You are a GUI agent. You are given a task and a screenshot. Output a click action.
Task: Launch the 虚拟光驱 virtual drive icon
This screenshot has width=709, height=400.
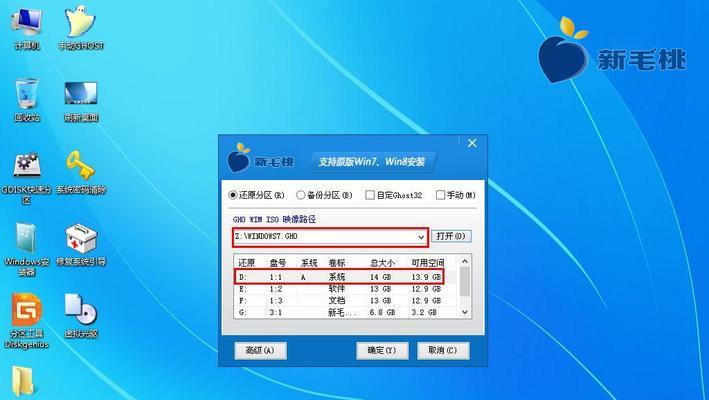click(x=80, y=316)
